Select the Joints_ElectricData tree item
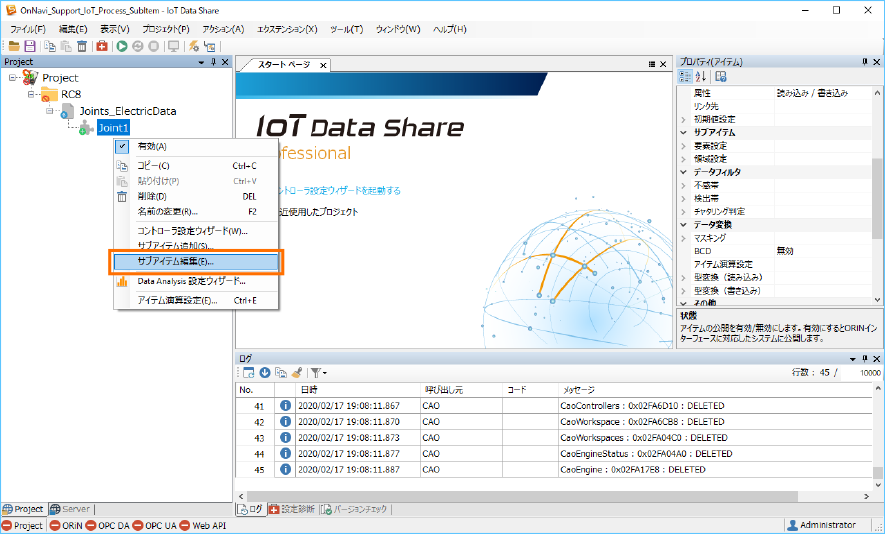Screen dimensions: 885x534 point(127,111)
